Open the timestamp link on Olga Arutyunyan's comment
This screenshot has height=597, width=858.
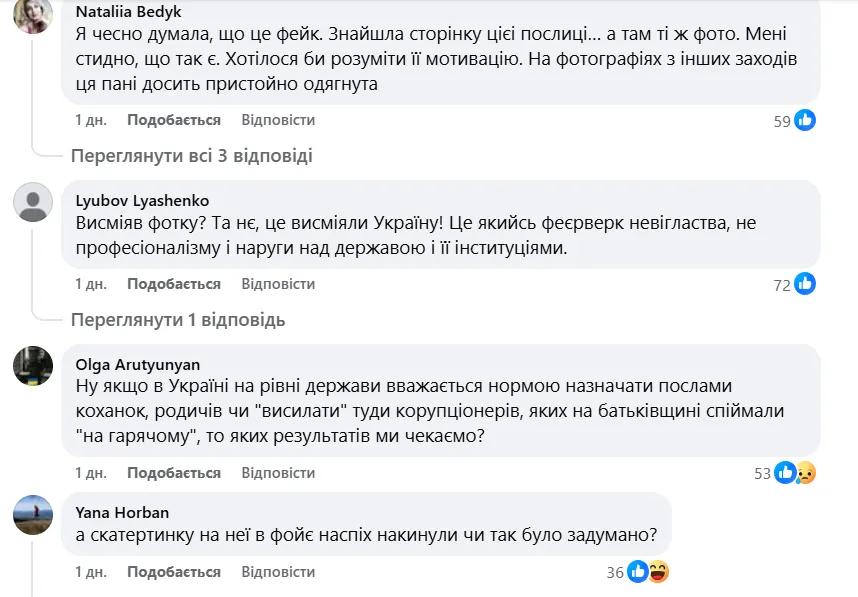[x=89, y=471]
